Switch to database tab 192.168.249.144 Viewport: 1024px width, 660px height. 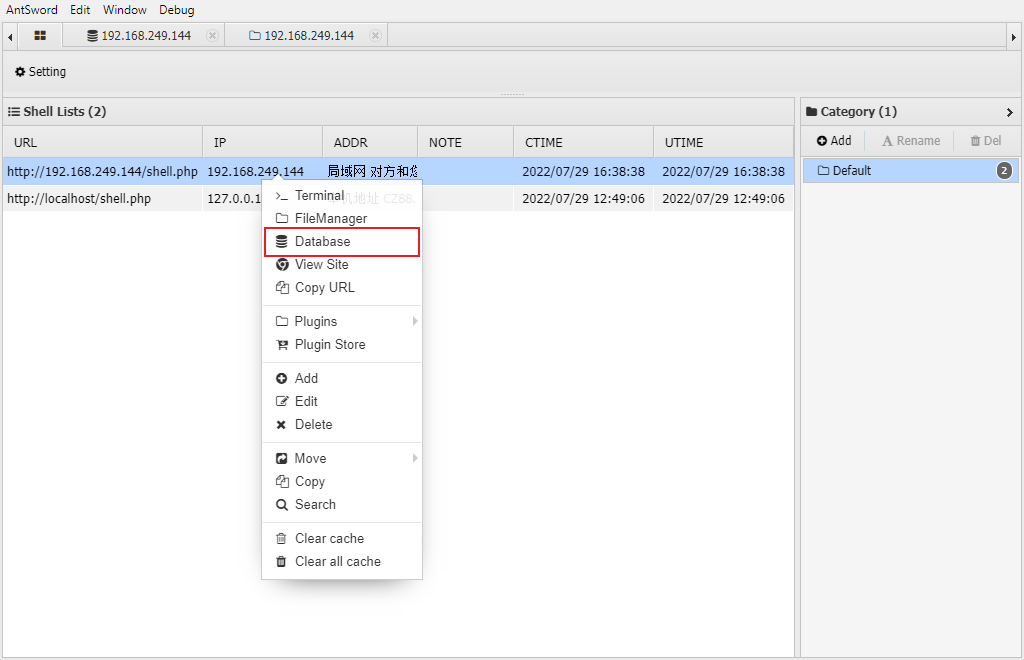click(x=144, y=35)
